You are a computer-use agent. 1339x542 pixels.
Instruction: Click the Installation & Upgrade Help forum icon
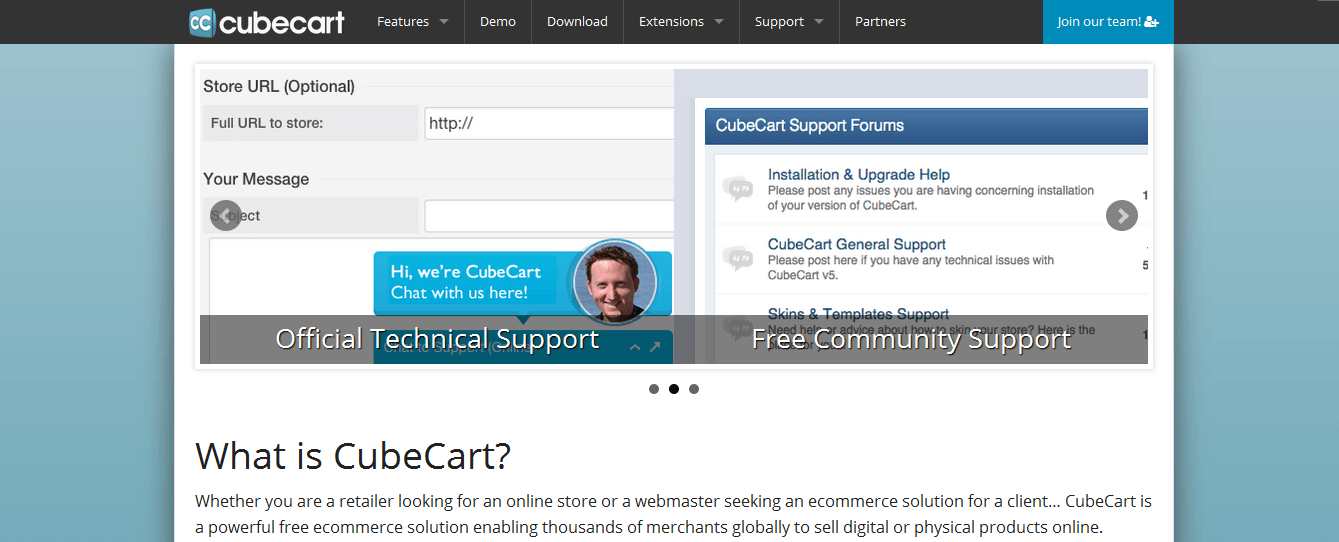click(x=738, y=188)
